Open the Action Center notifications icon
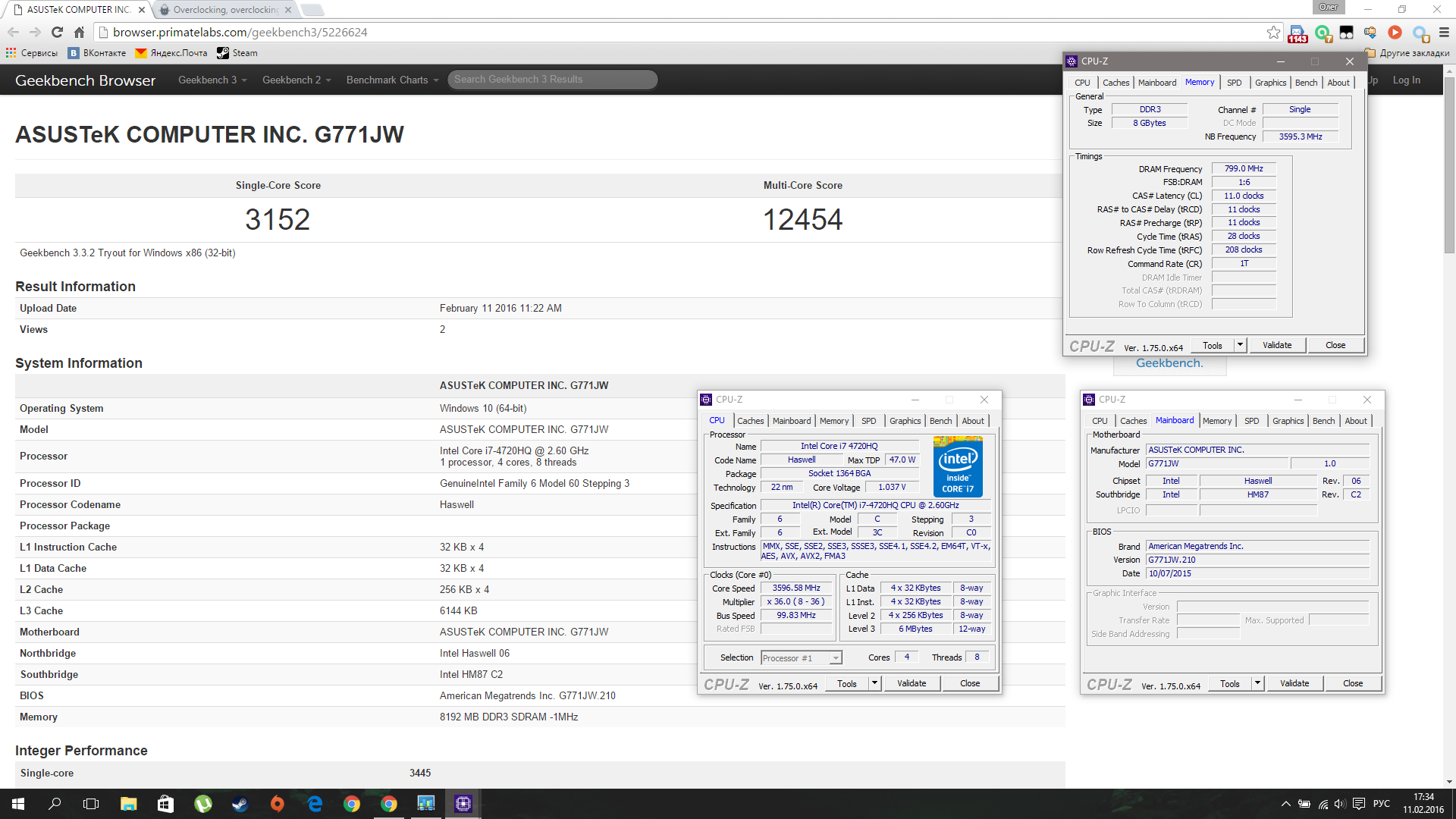The height and width of the screenshot is (819, 1456). tap(1359, 804)
